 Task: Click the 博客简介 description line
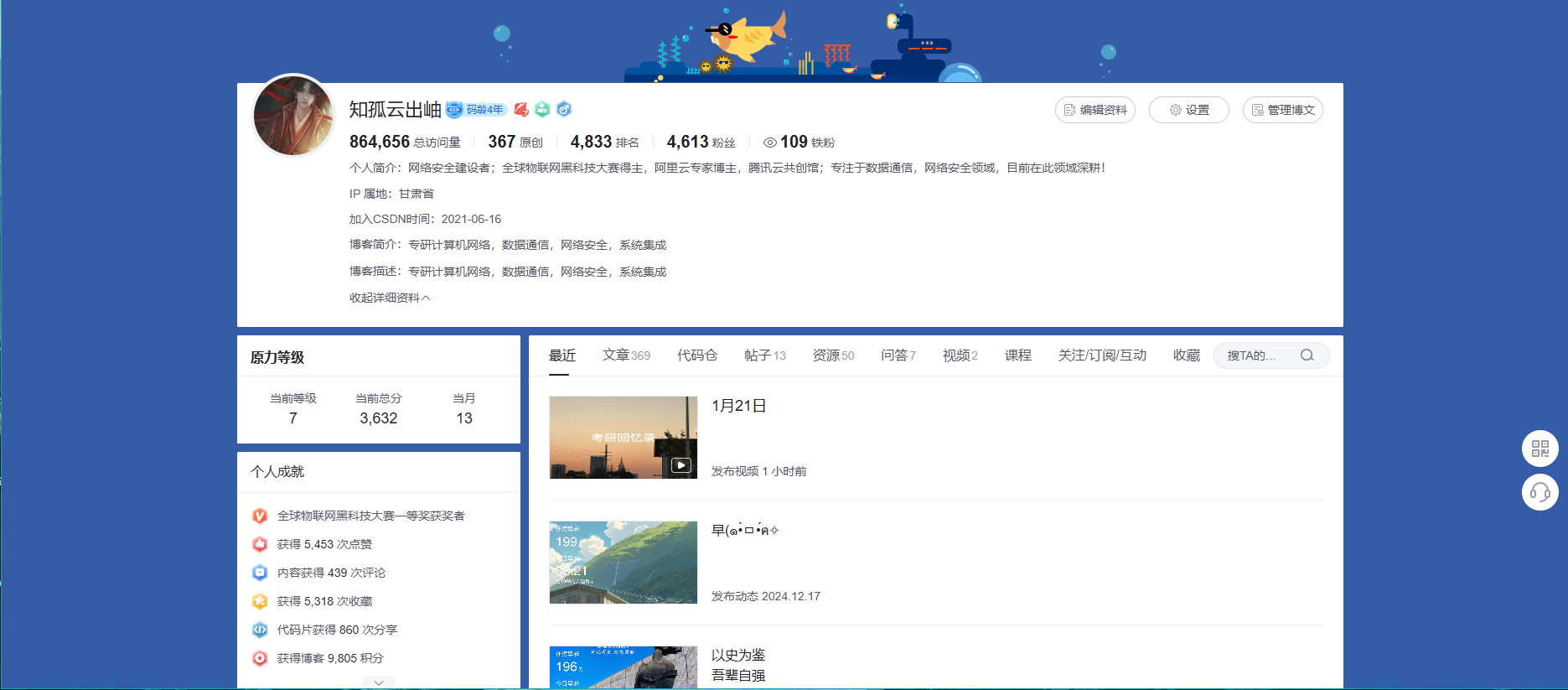[x=508, y=245]
